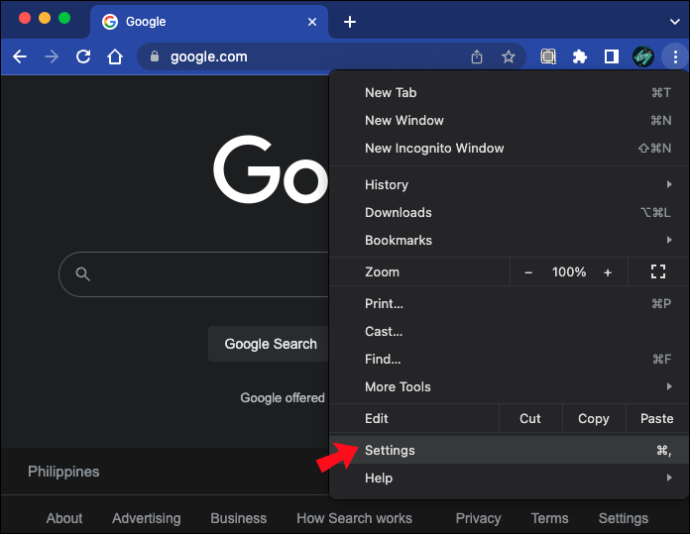Expand the More Tools submenu
Screen dimensions: 690x534
509,387
